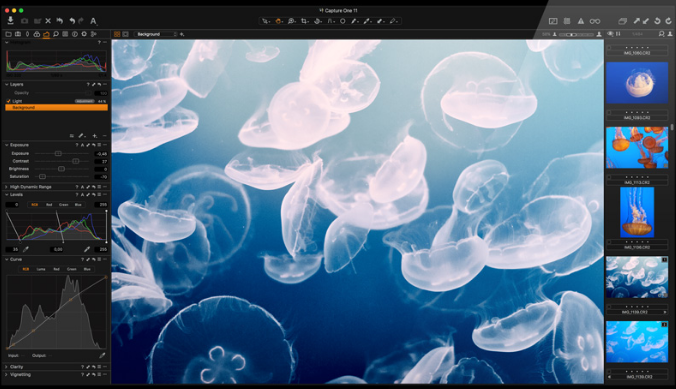This screenshot has width=676, height=389.
Task: Collapse the Levels panel
Action: pos(6,194)
